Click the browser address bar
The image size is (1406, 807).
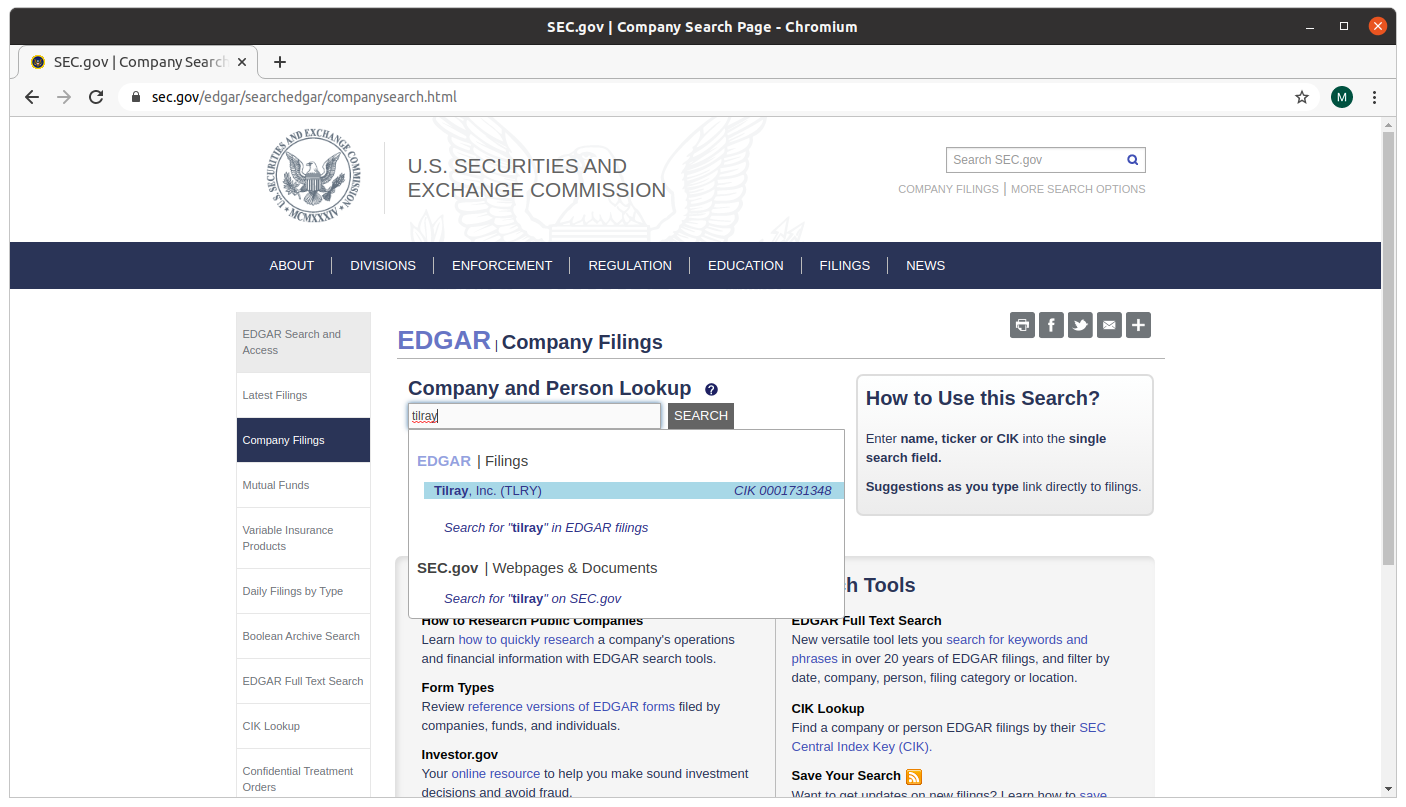400,97
